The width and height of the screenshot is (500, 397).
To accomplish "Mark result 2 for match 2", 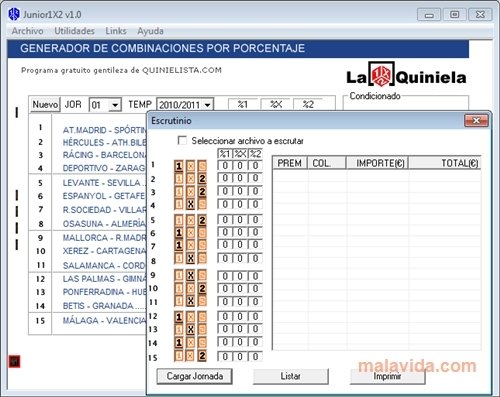I will click(202, 179).
